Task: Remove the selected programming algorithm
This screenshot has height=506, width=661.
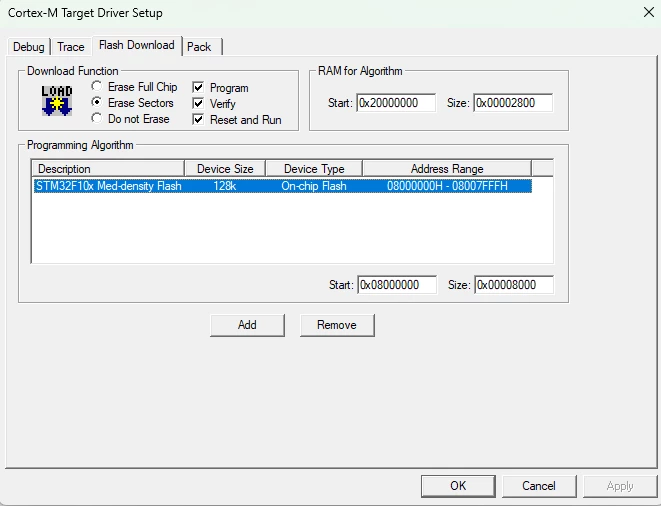Action: click(x=337, y=325)
